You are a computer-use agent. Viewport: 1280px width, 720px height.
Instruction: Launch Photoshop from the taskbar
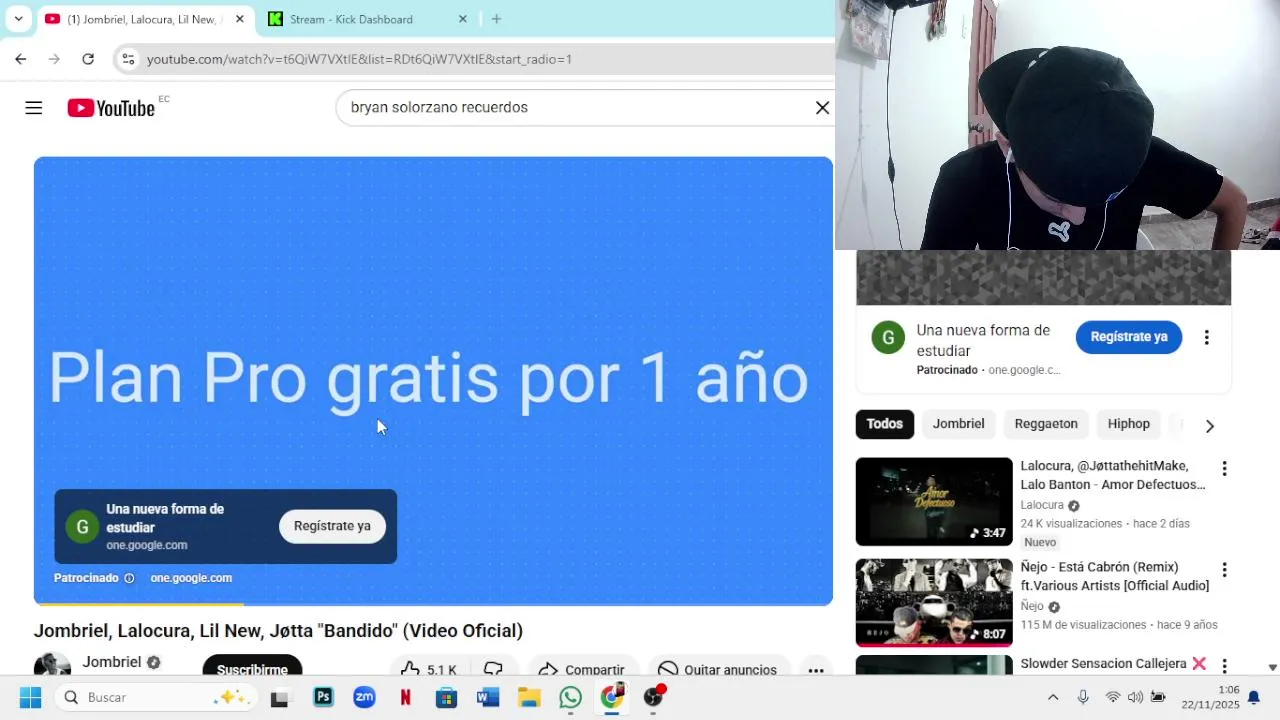[323, 697]
